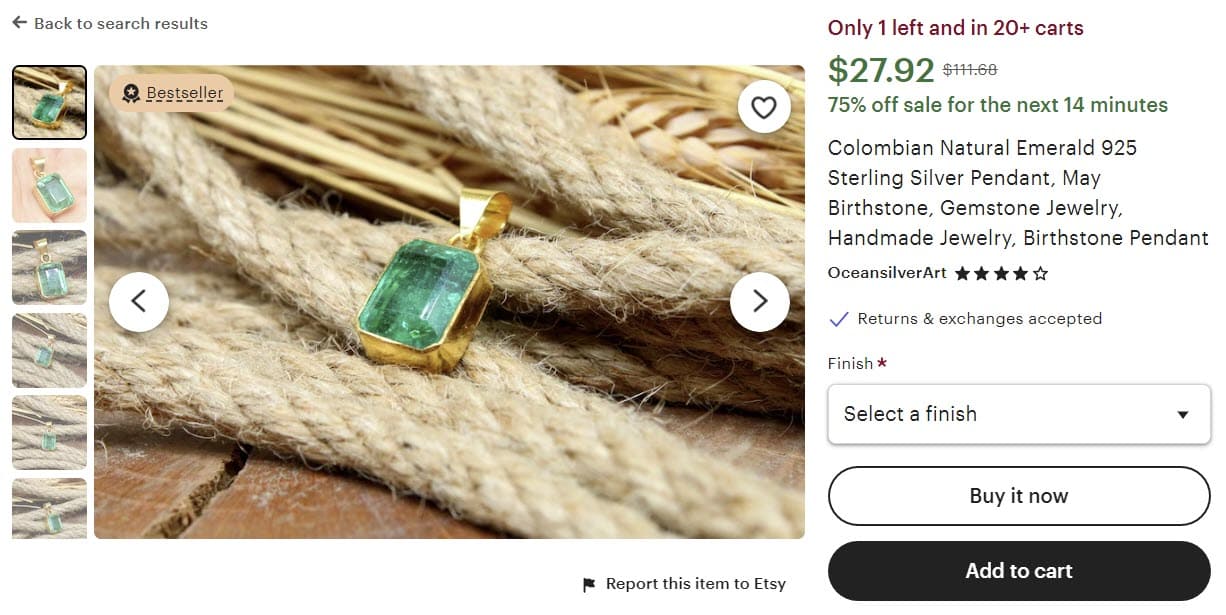Viewport: 1226px width, 615px height.
Task: Select the third thumbnail image
Action: pyautogui.click(x=49, y=267)
